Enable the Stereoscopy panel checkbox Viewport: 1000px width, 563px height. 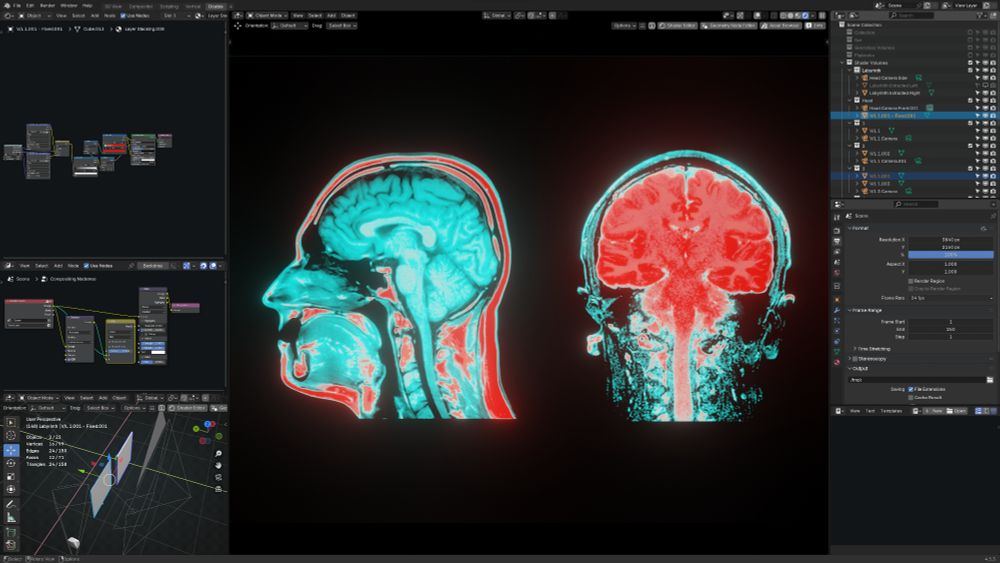(x=855, y=359)
